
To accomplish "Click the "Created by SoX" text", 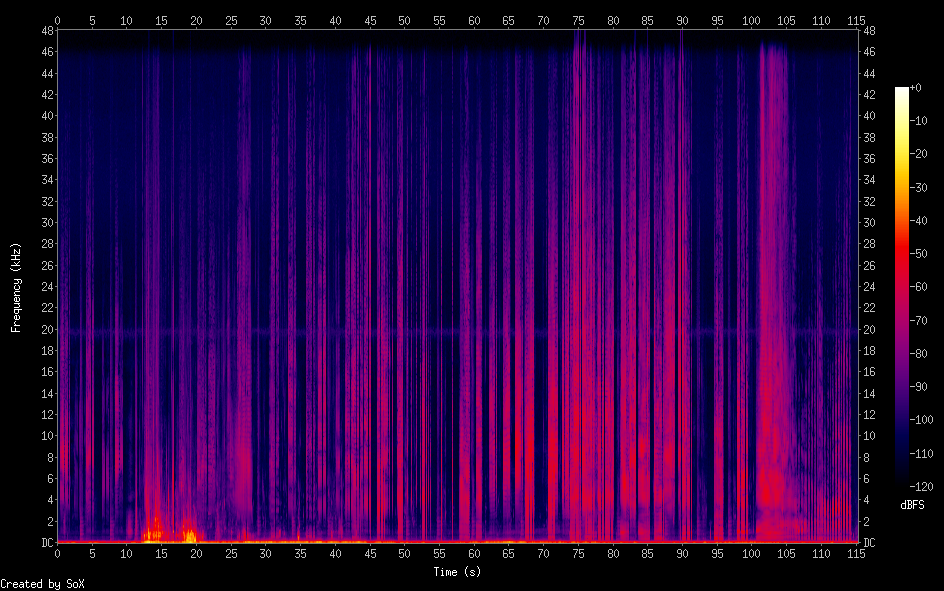I will pos(42,583).
